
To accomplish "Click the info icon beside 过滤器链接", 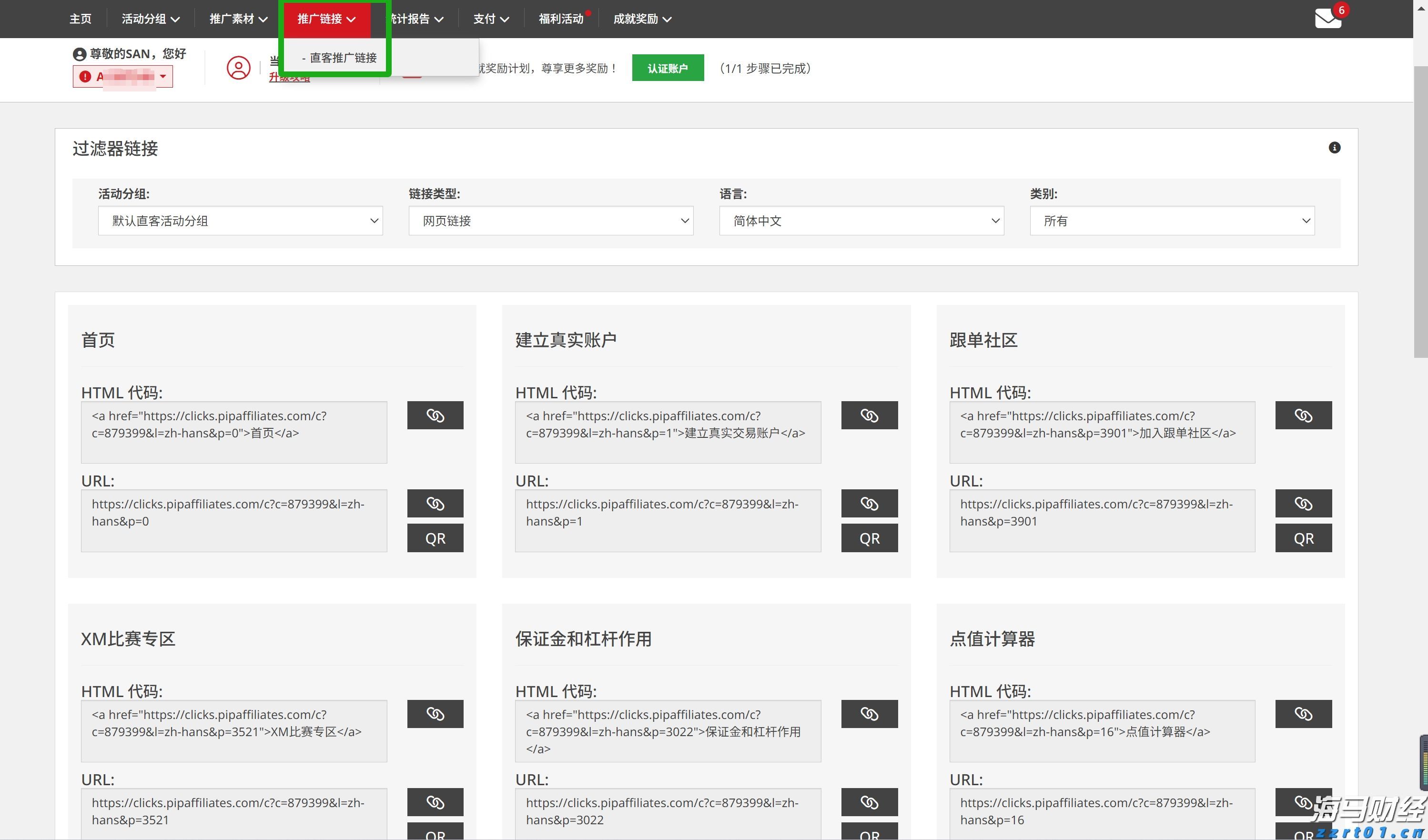I will pos(1335,147).
